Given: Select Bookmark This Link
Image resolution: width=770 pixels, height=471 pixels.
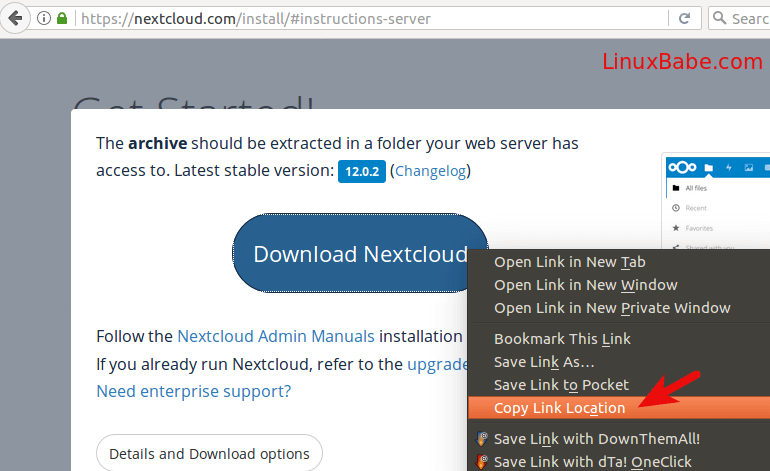Looking at the screenshot, I should (562, 339).
